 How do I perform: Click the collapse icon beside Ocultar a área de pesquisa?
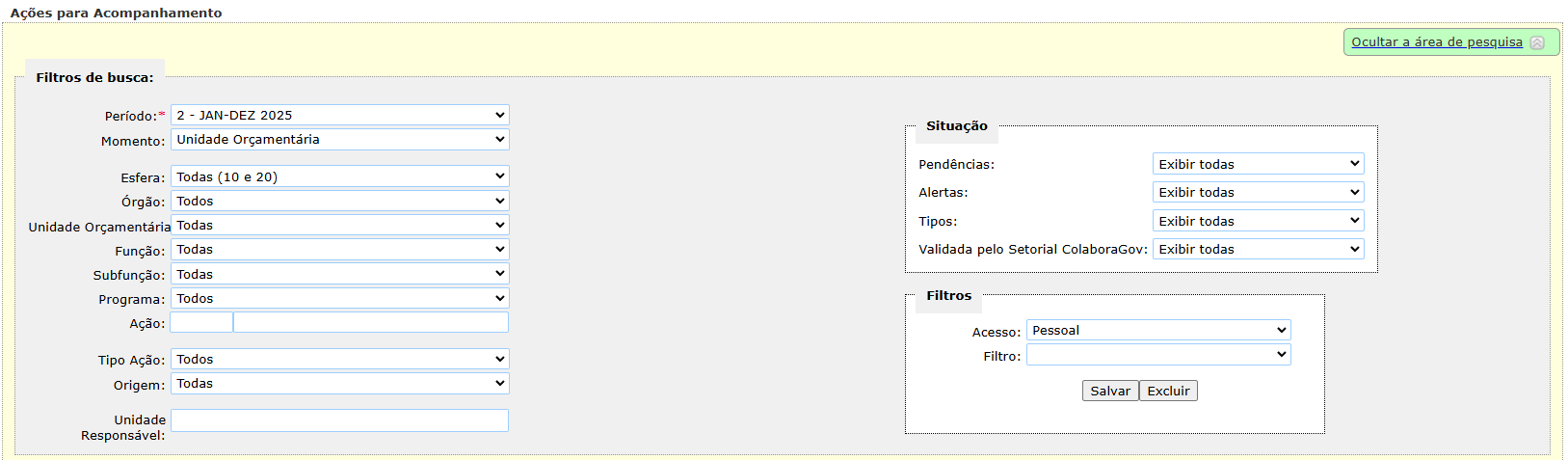(x=1537, y=42)
